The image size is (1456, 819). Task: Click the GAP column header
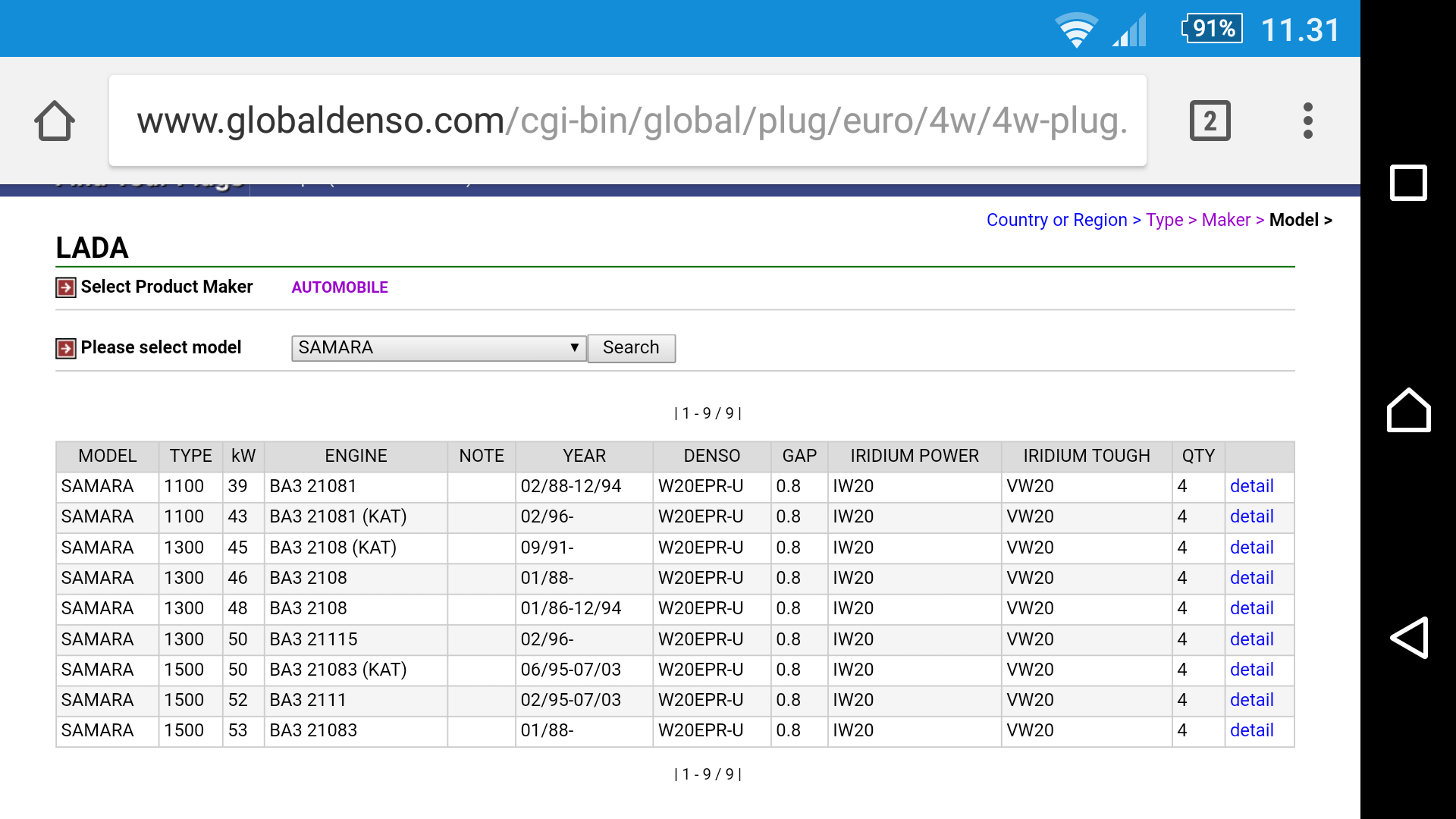pyautogui.click(x=799, y=456)
